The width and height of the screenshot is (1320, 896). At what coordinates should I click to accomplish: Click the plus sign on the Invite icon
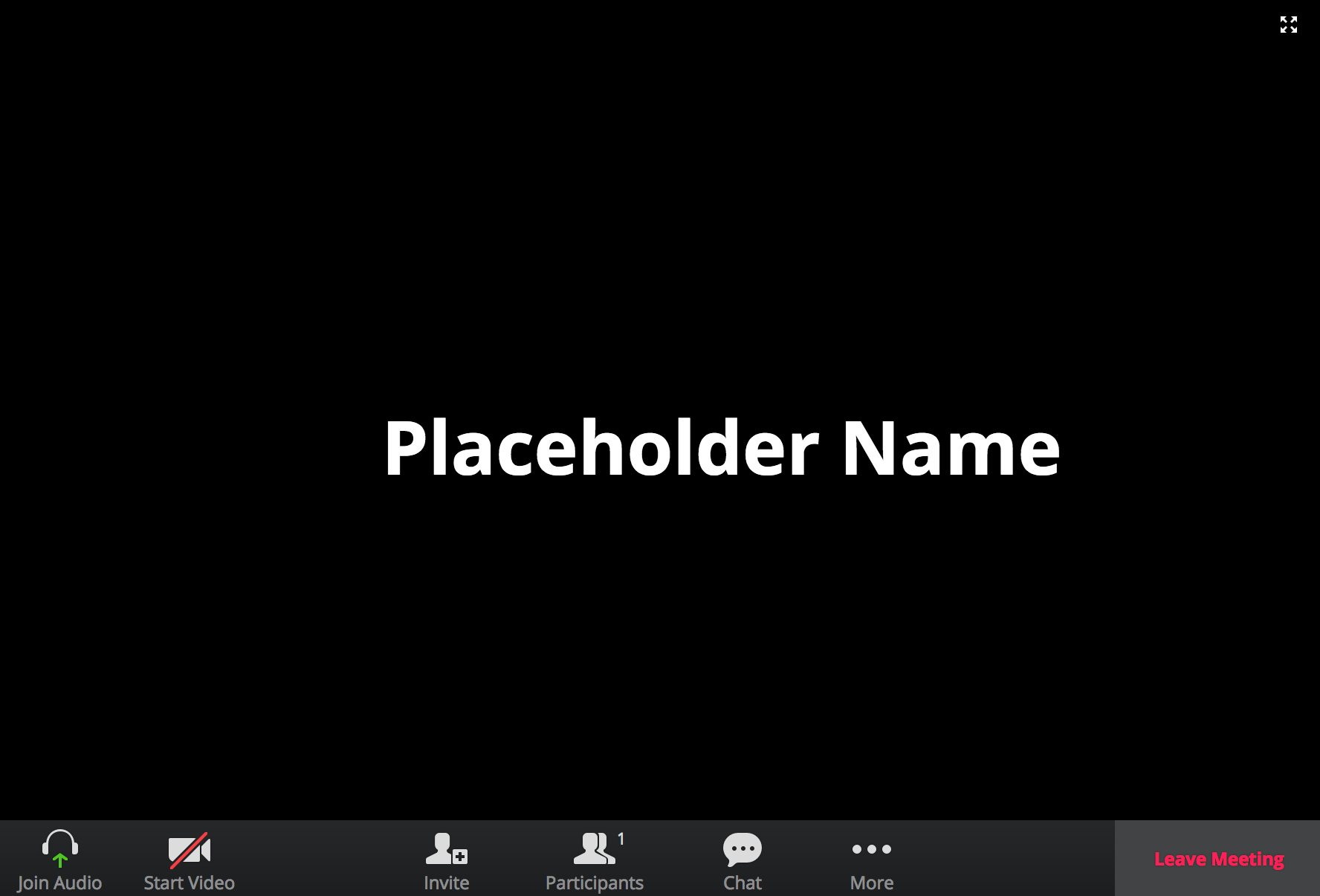click(460, 857)
